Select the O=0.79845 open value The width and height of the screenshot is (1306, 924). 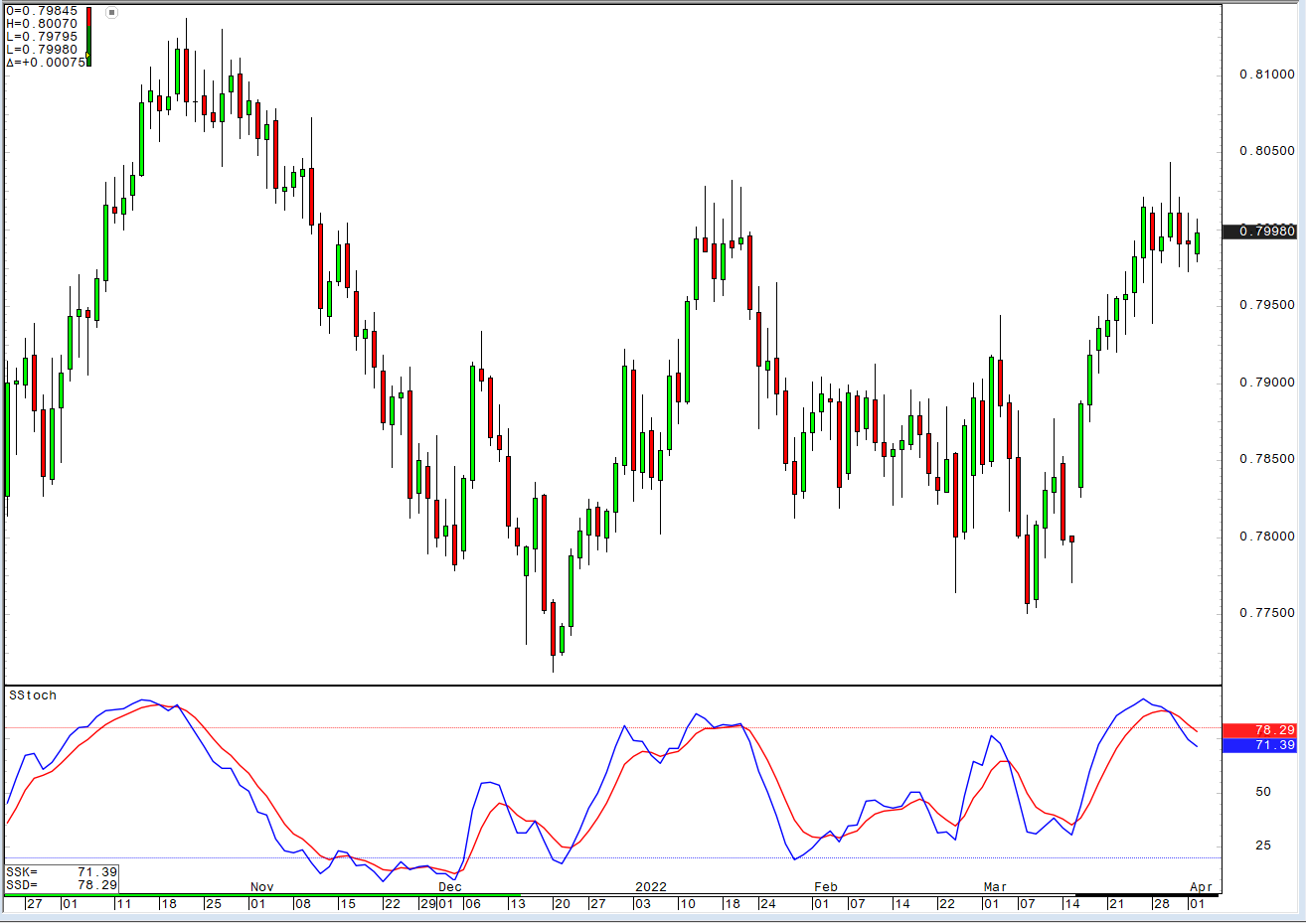(42, 11)
